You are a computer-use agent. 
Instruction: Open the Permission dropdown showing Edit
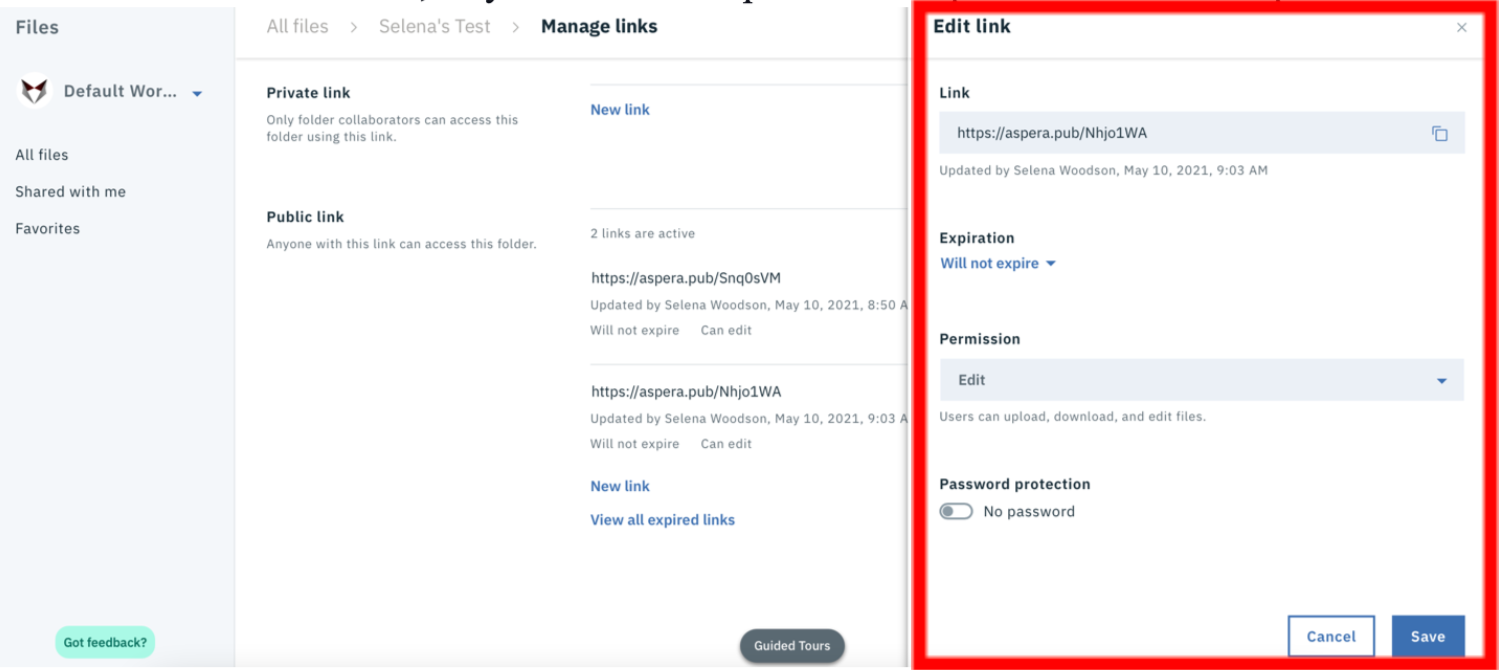[1200, 380]
